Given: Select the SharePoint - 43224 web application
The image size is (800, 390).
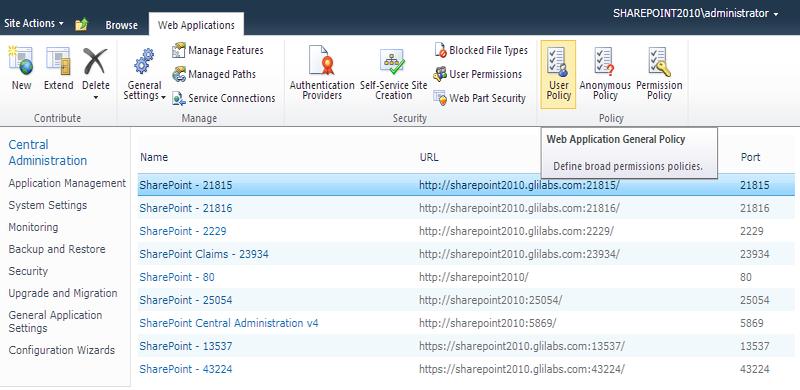Looking at the screenshot, I should [186, 369].
